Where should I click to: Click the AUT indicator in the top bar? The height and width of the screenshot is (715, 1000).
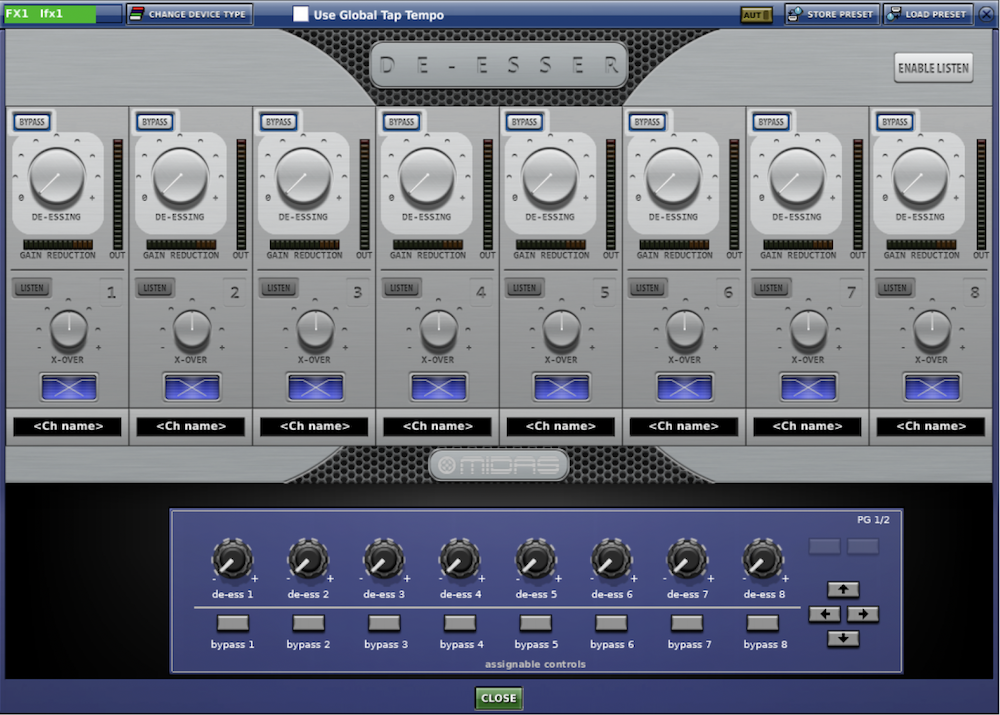[755, 14]
